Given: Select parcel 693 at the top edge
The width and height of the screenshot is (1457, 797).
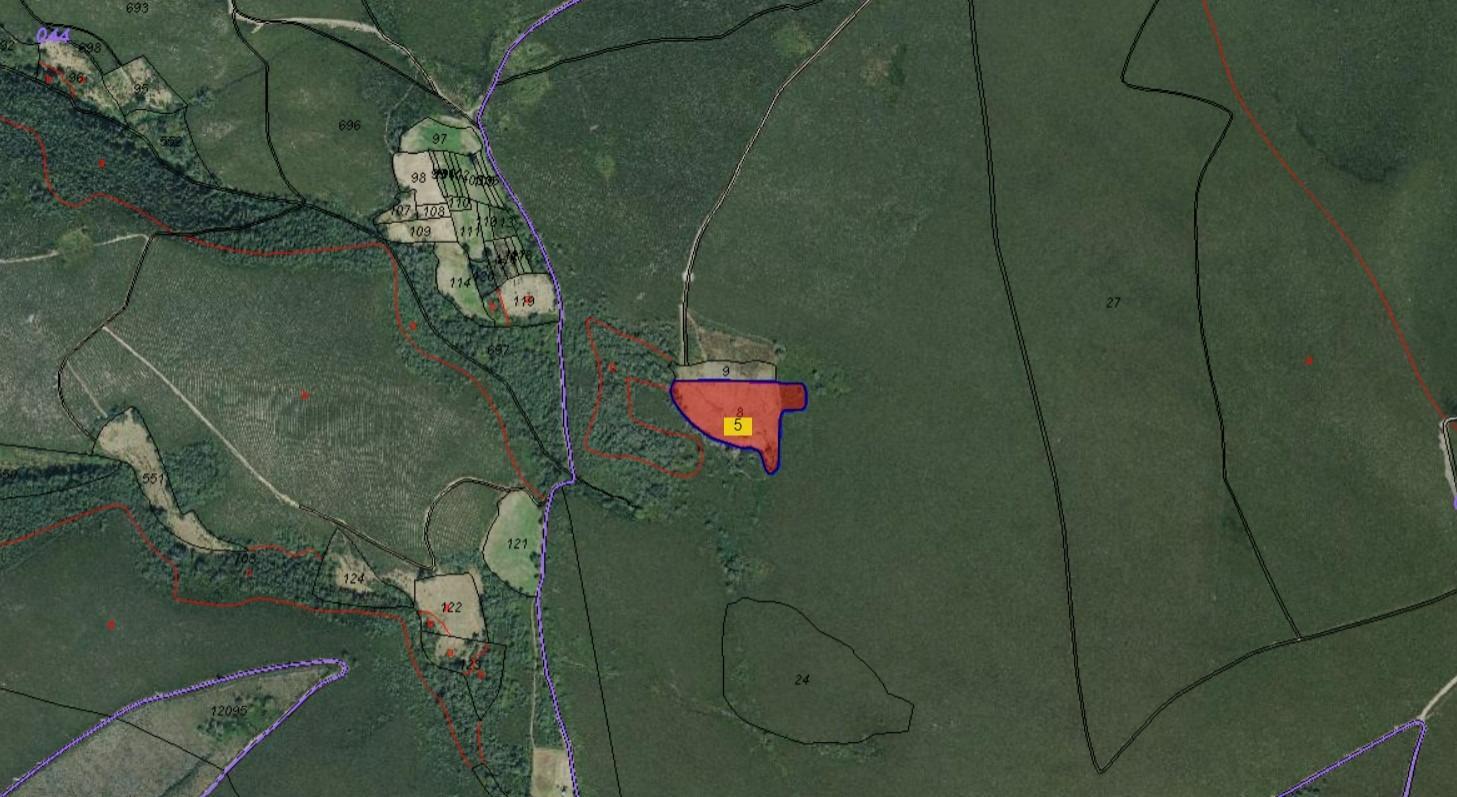Looking at the screenshot, I should (x=137, y=8).
